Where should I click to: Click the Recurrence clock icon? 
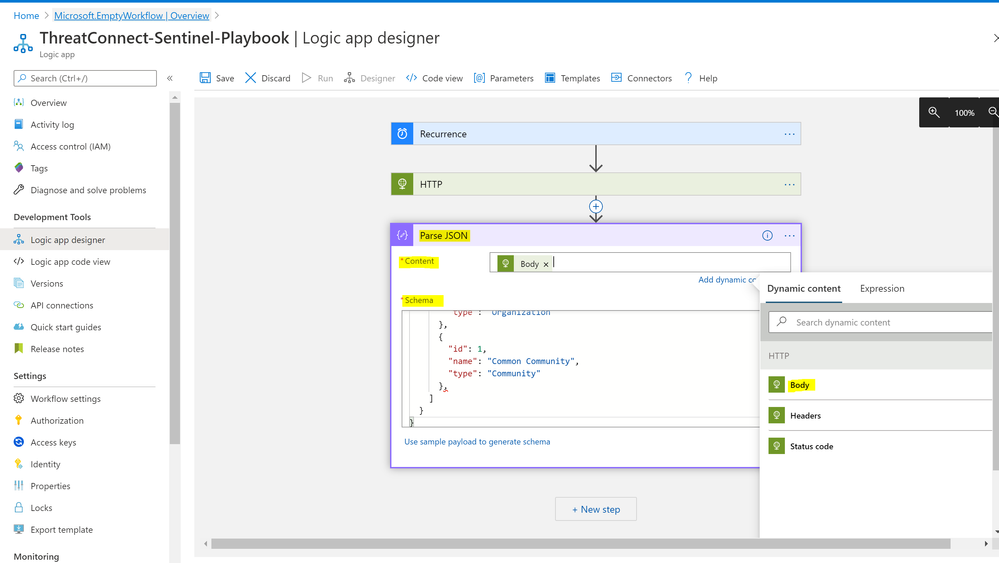402,134
